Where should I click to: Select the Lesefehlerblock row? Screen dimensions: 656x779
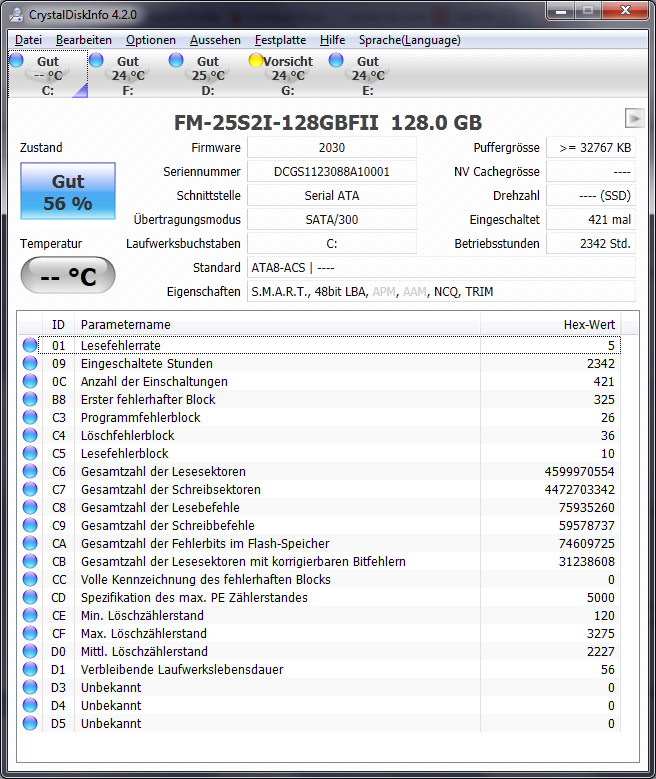click(319, 454)
